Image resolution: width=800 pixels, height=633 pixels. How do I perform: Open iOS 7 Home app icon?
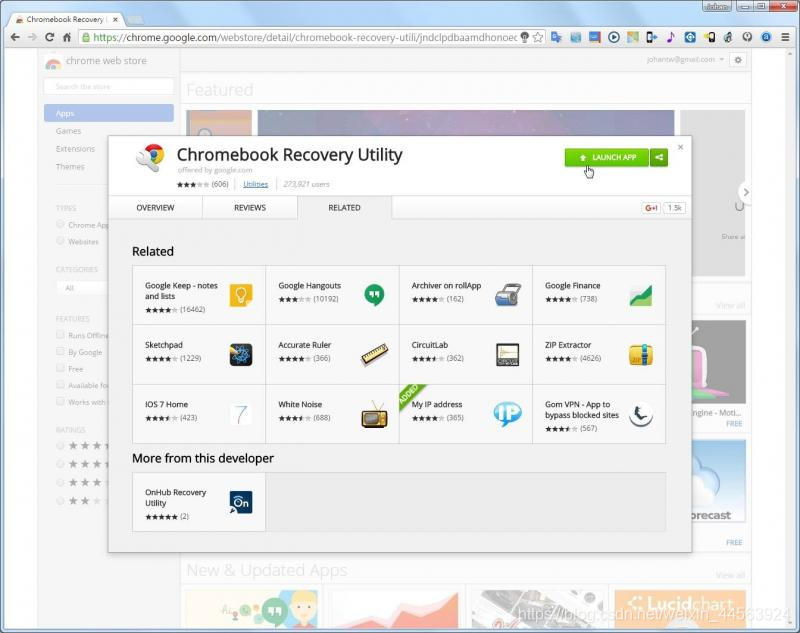[241, 414]
